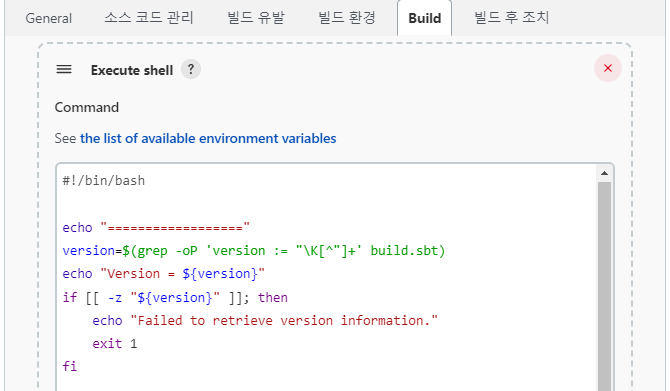Place cursor on the exit 1 line
The width and height of the screenshot is (670, 391).
pyautogui.click(x=115, y=344)
